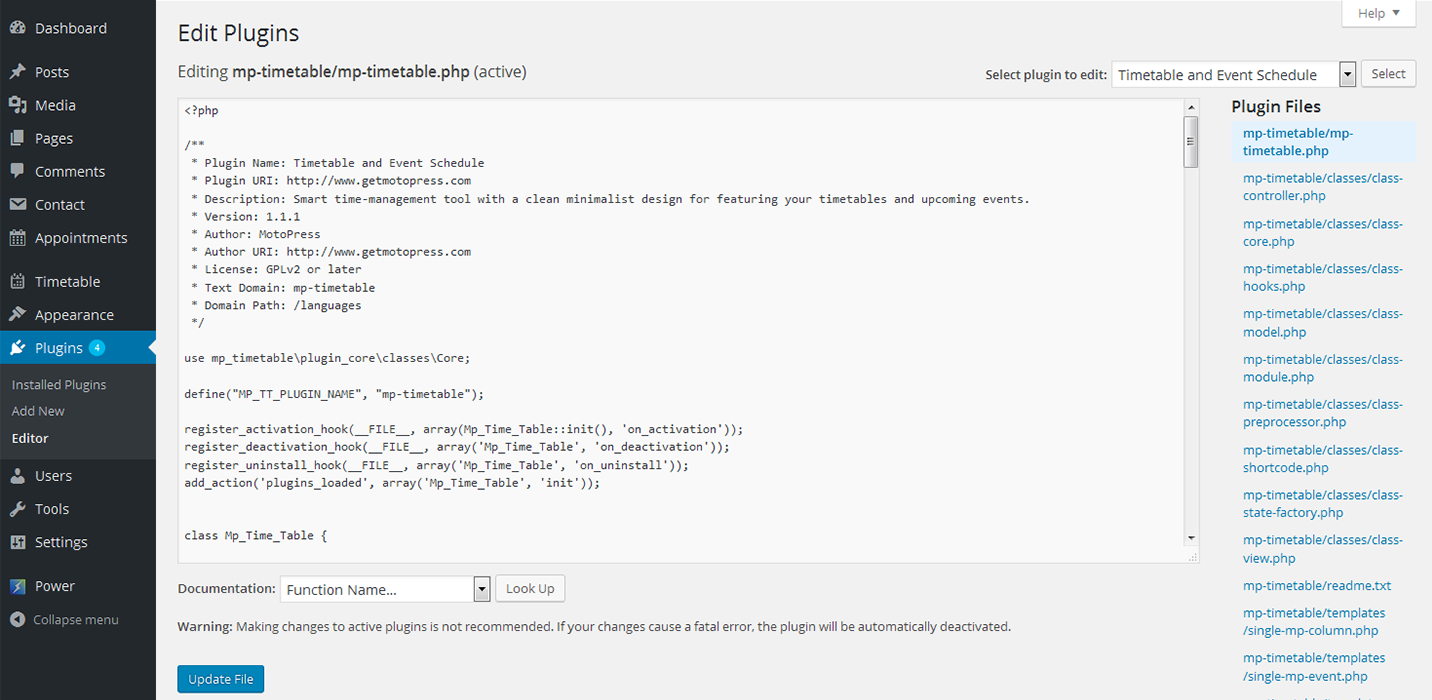Viewport: 1432px width, 700px height.
Task: Open Media via its sidebar icon
Action: [x=17, y=105]
